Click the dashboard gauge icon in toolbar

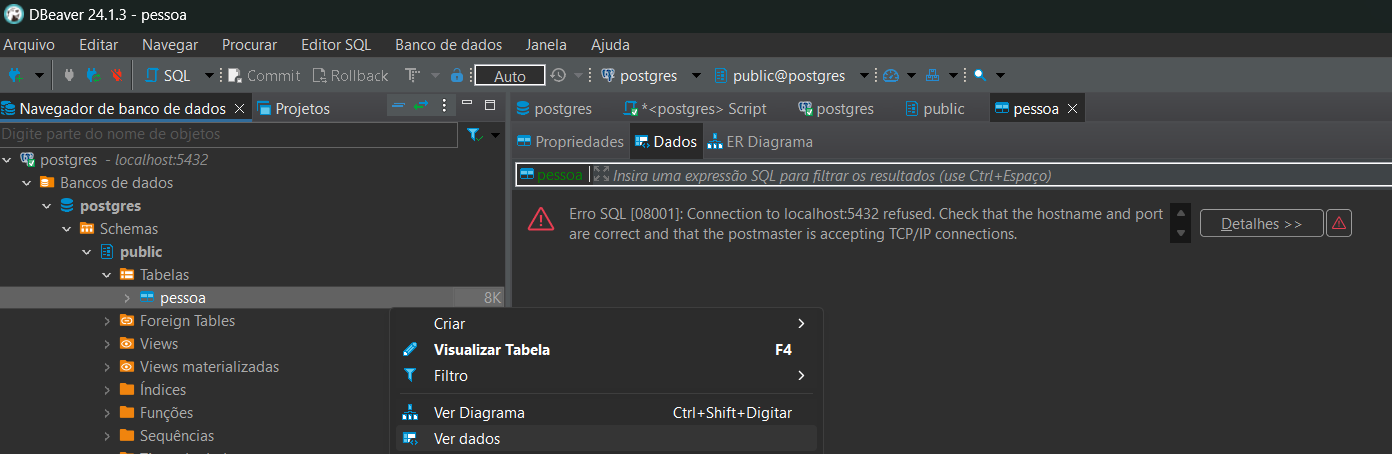(891, 75)
